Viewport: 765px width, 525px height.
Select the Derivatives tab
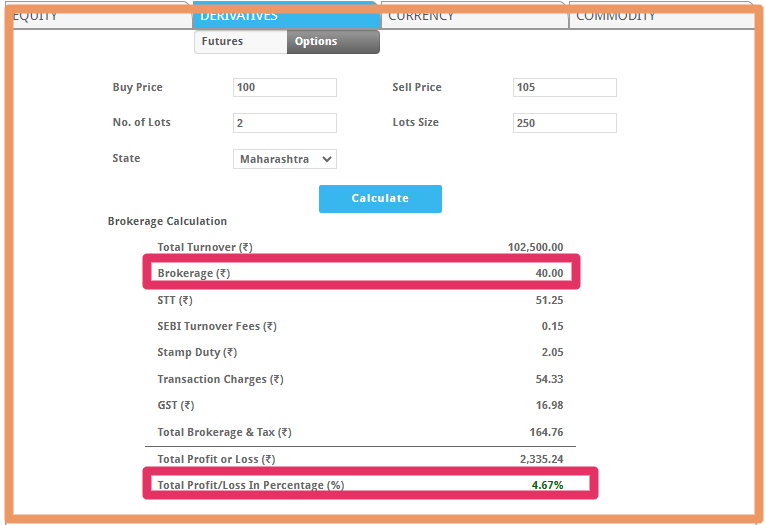pos(286,16)
